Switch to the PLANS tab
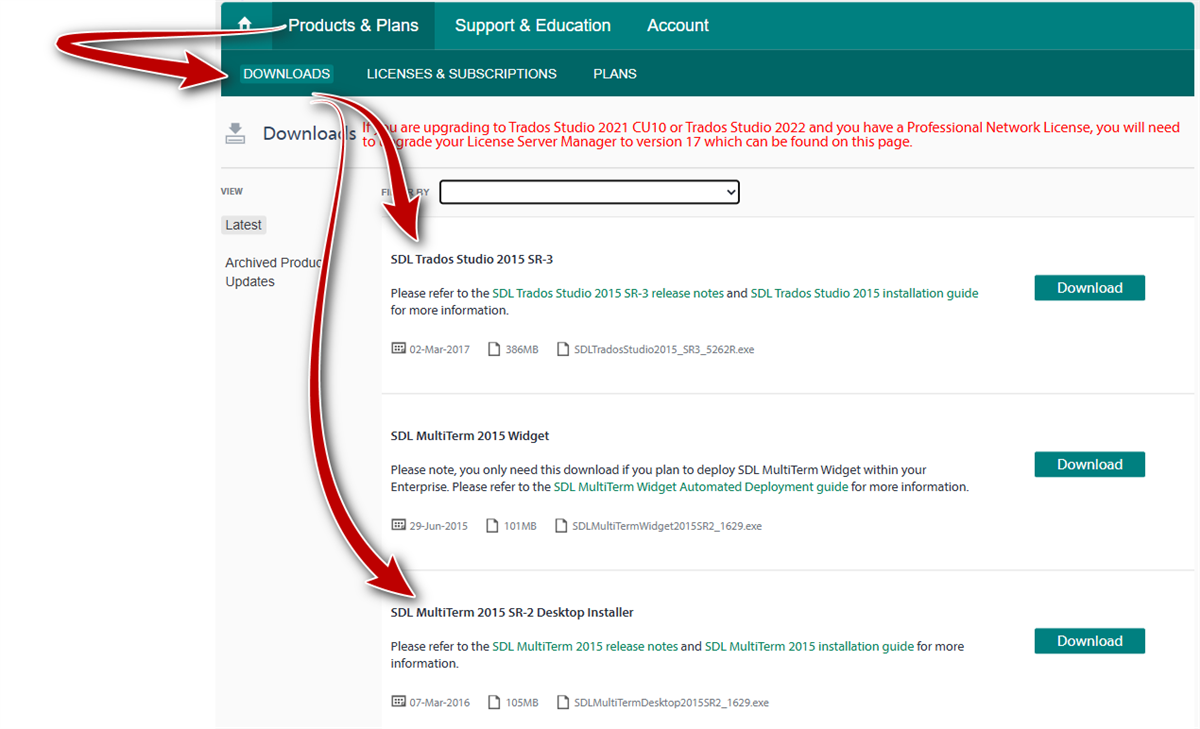 pos(614,73)
